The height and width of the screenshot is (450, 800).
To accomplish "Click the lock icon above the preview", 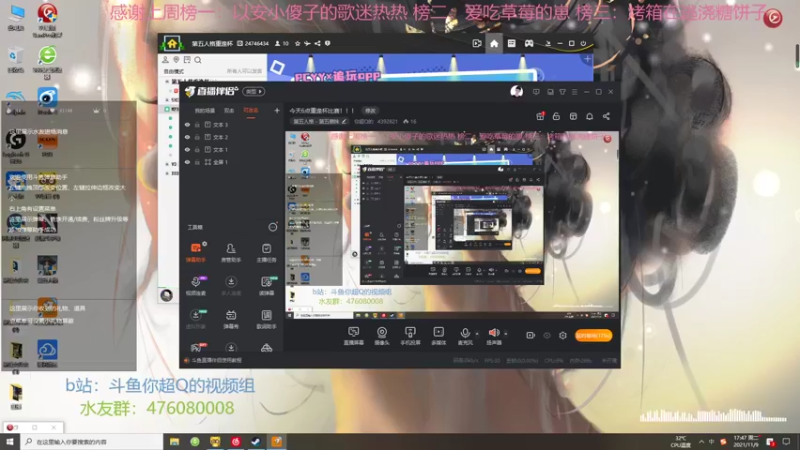I will (556, 116).
